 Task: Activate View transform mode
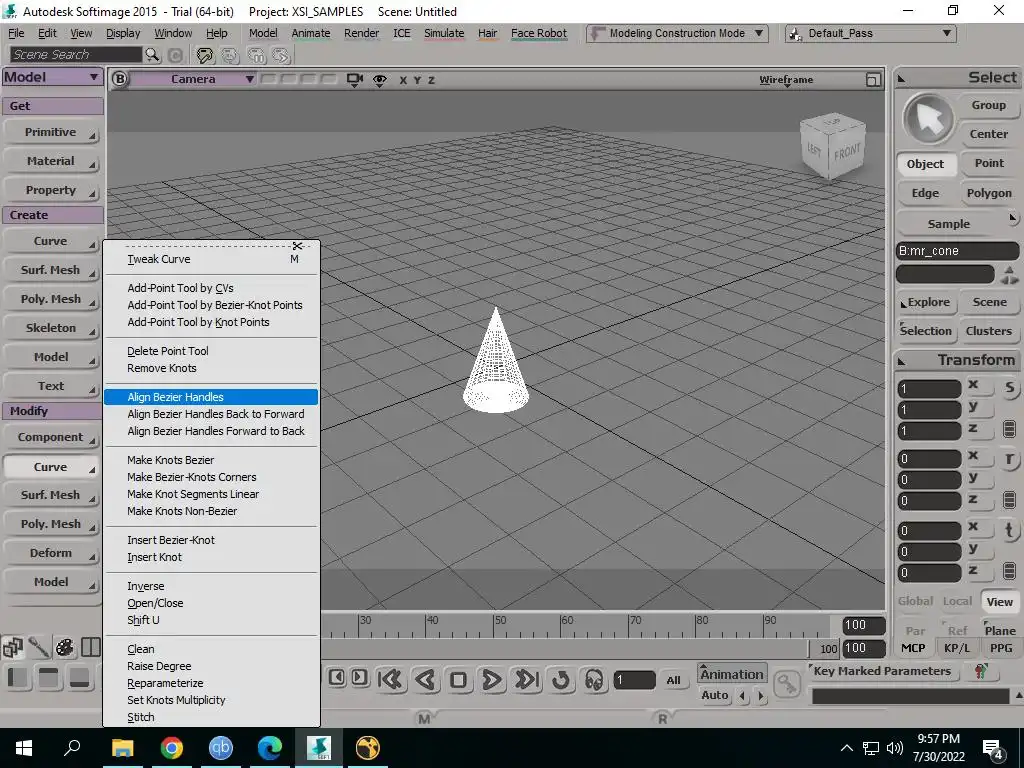(x=999, y=601)
